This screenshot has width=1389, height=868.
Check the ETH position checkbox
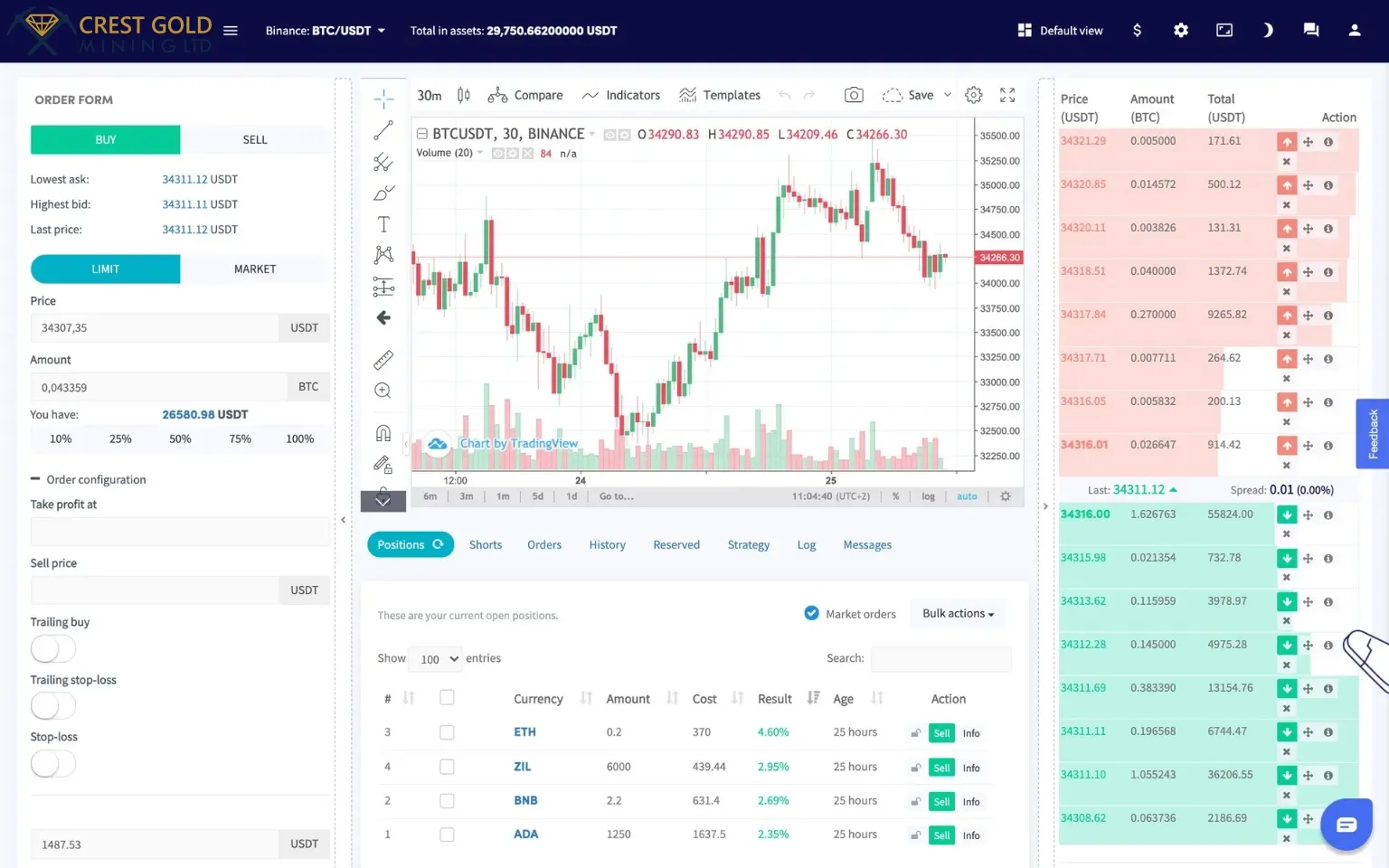click(x=447, y=732)
